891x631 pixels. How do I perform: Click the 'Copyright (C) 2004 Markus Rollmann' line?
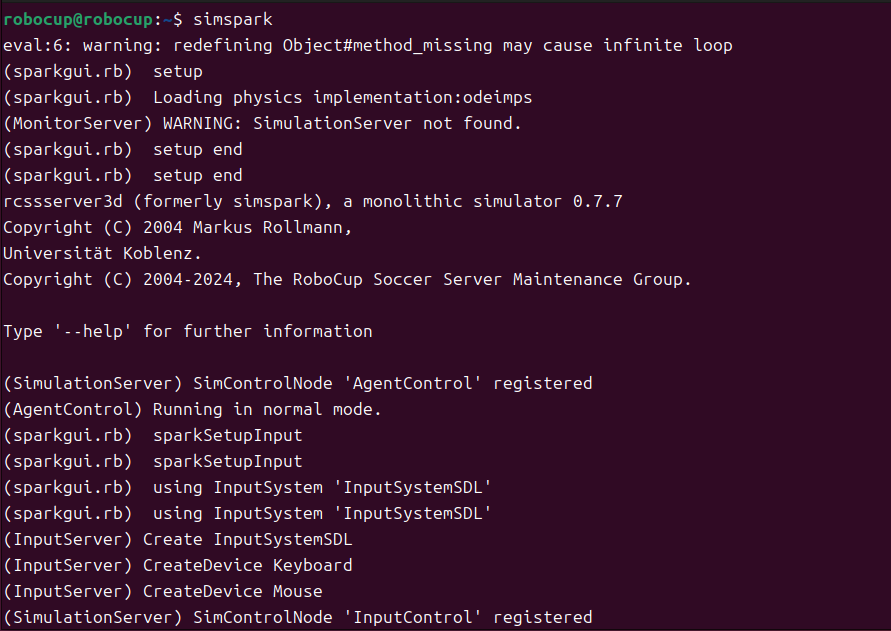(177, 227)
